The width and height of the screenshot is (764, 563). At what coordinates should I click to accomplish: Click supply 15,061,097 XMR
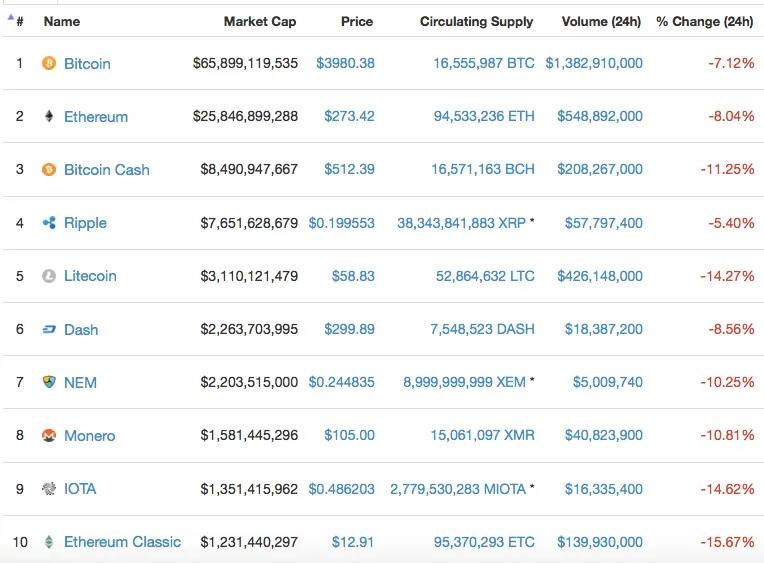(482, 435)
